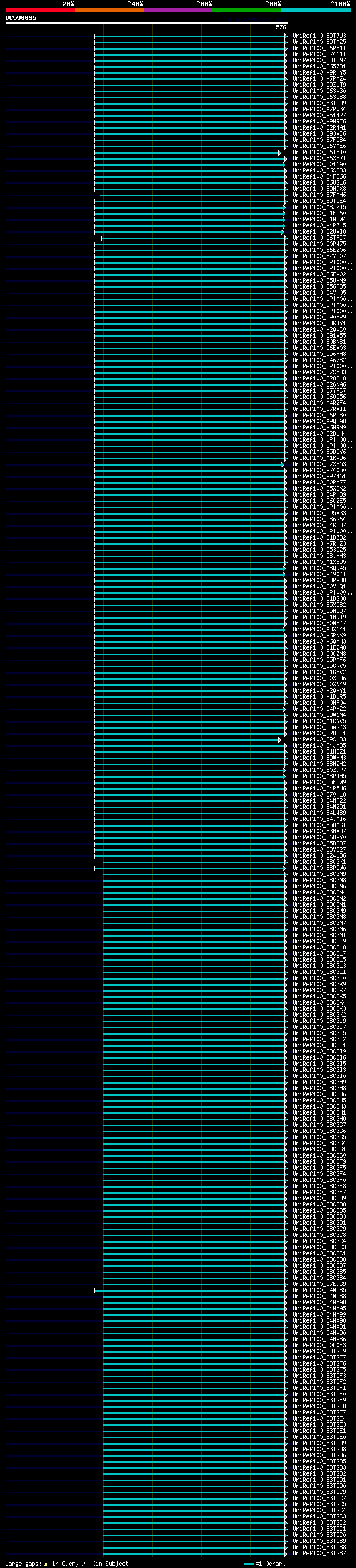Select hit label UniRef100_C6TFC7
The height and width of the screenshot is (1568, 356).
319,238
